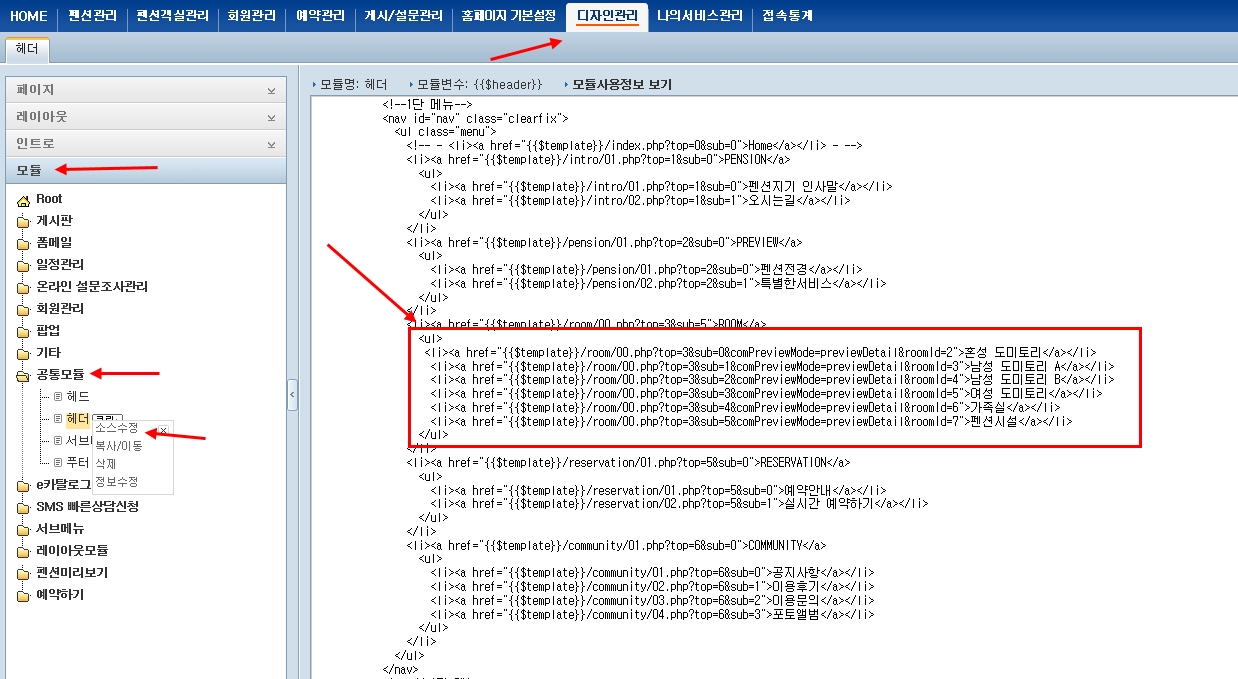Close the context menu with X

[163, 430]
